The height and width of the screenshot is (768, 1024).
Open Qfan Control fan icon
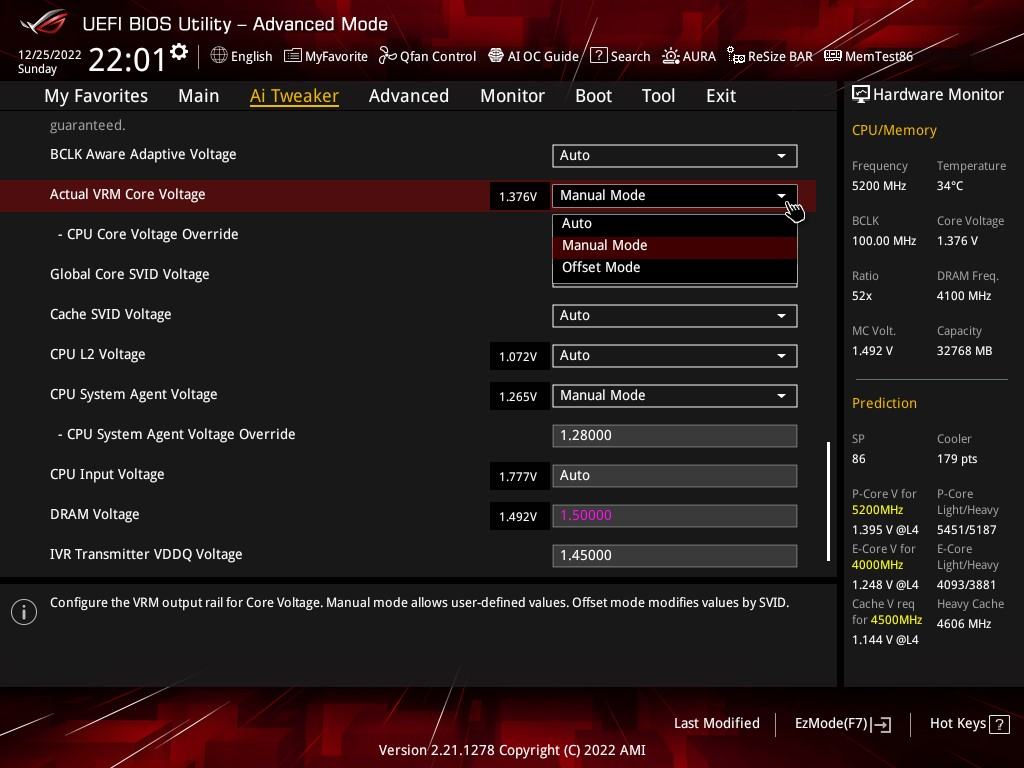387,56
